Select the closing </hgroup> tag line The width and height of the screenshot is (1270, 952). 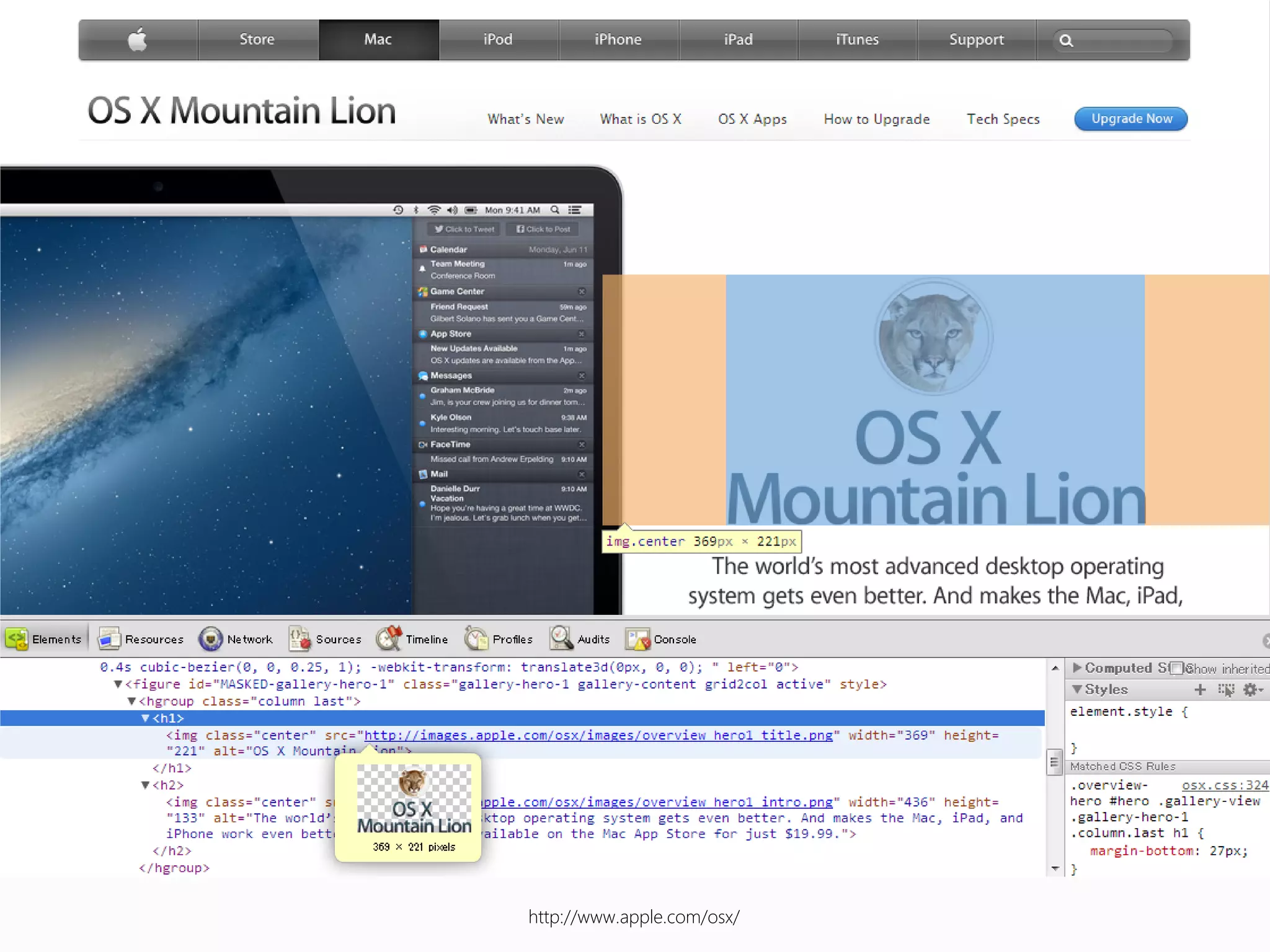coord(174,868)
